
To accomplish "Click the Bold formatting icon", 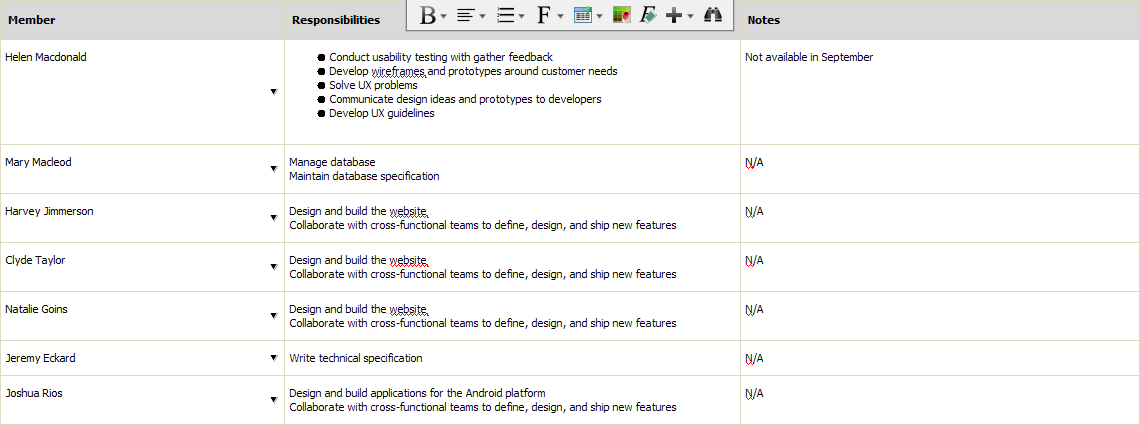I will tap(428, 15).
